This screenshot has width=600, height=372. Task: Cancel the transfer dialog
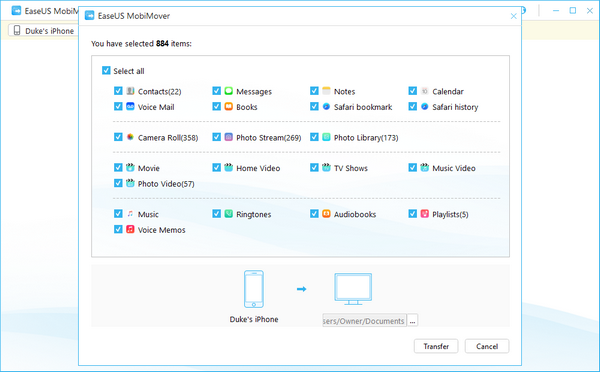(x=487, y=346)
